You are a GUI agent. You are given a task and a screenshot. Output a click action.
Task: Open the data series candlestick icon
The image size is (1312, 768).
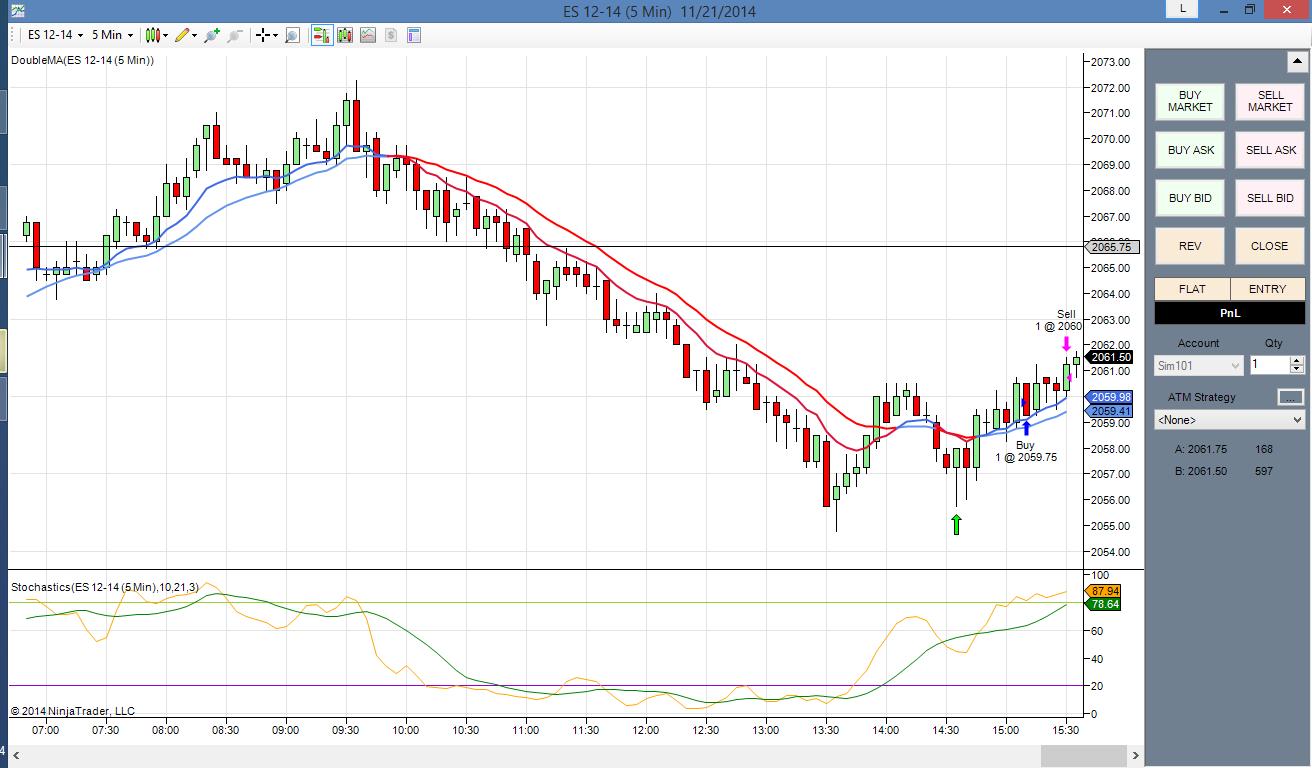point(345,35)
